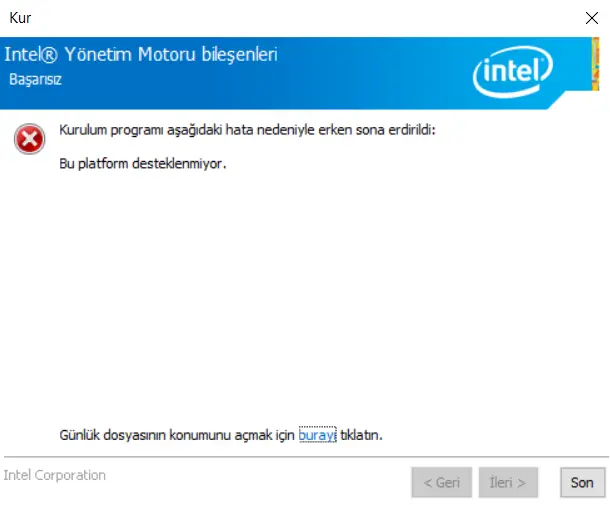610x505 pixels.
Task: Click the red error X icon
Action: [30, 139]
